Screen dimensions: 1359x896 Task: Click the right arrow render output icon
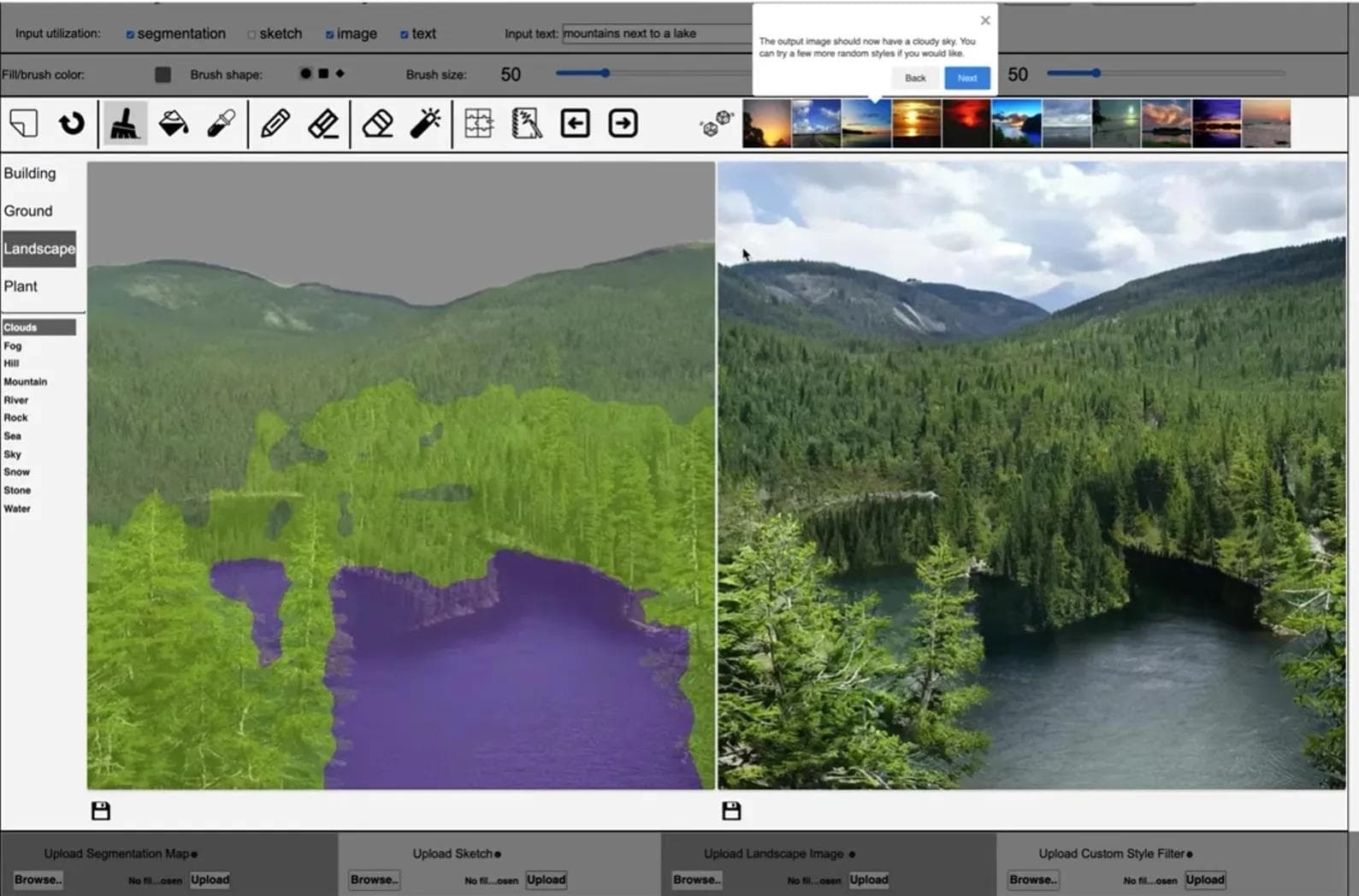click(623, 123)
